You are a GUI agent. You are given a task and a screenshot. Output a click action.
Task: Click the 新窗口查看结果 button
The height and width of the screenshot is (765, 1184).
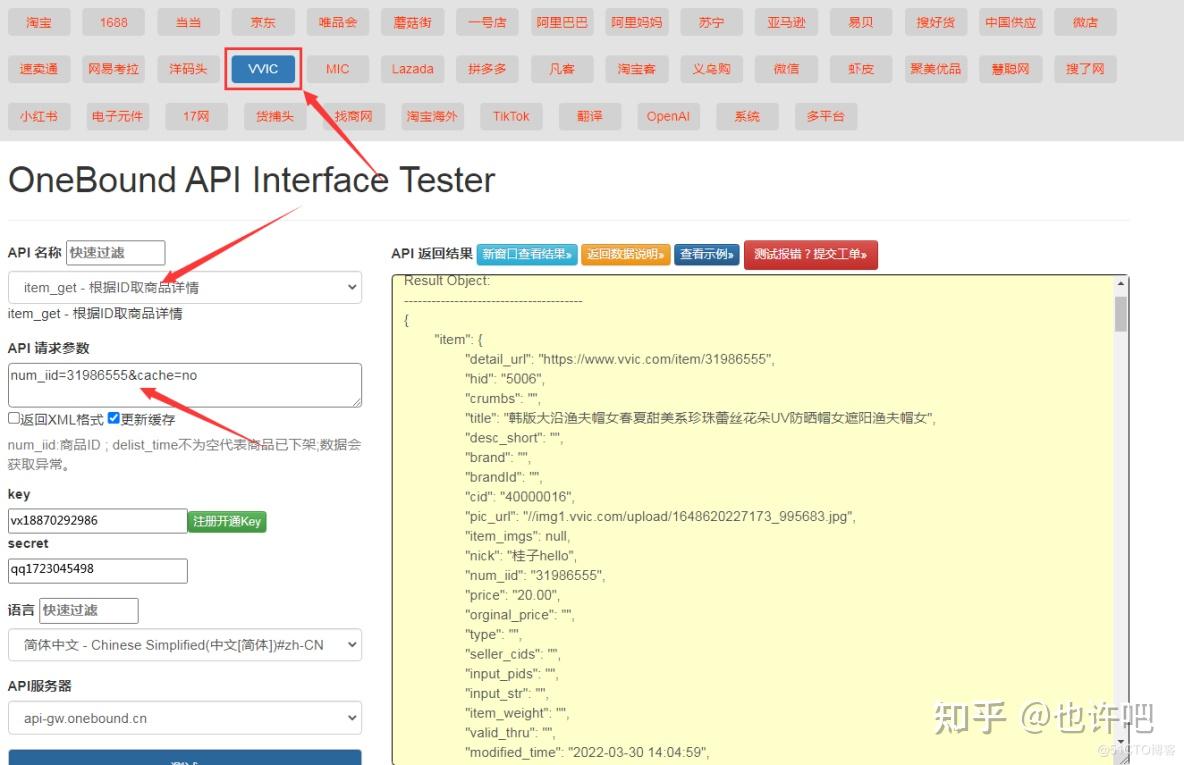[527, 254]
